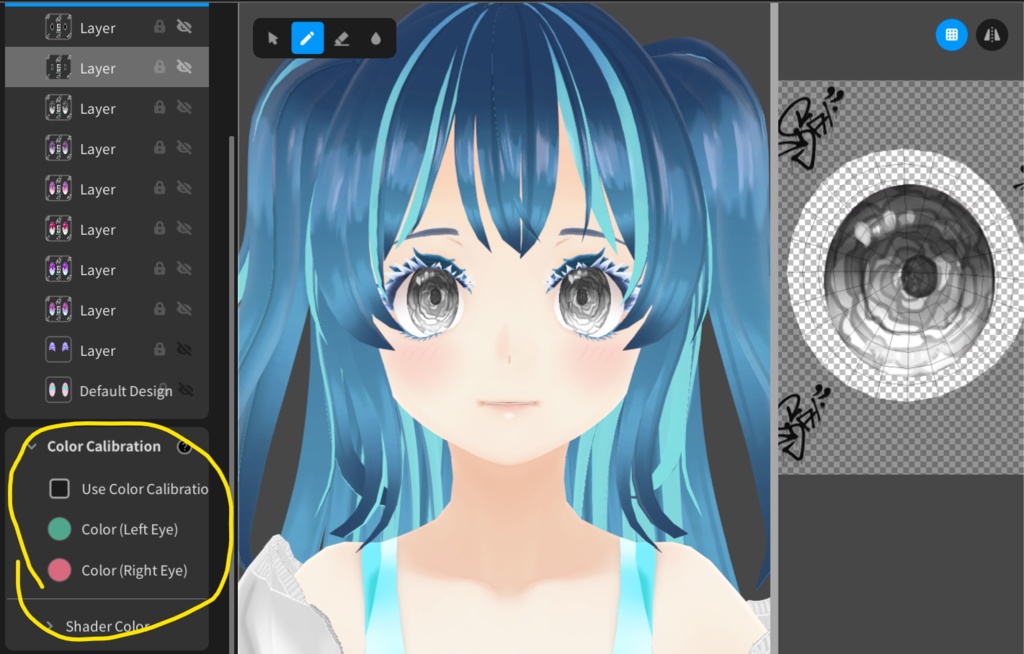Click the lock icon on the top layer

(160, 27)
